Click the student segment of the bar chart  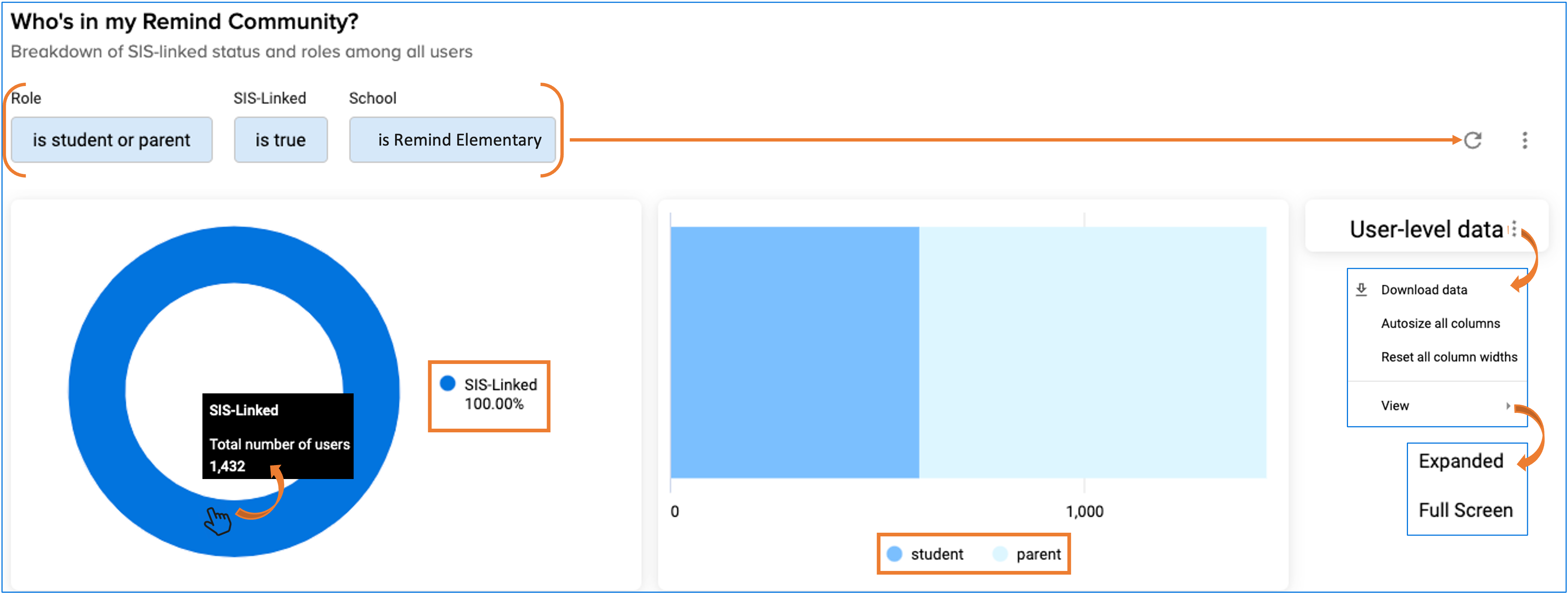794,352
